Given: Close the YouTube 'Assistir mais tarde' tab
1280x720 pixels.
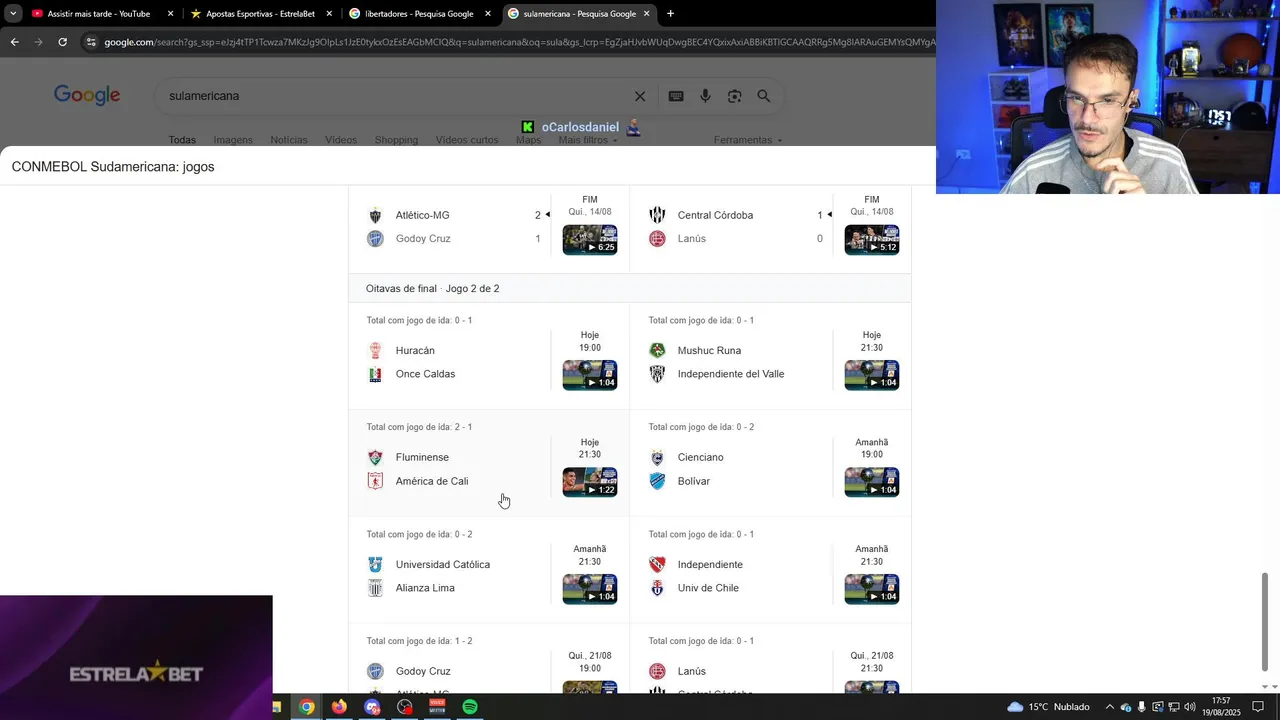Looking at the screenshot, I should 170,14.
